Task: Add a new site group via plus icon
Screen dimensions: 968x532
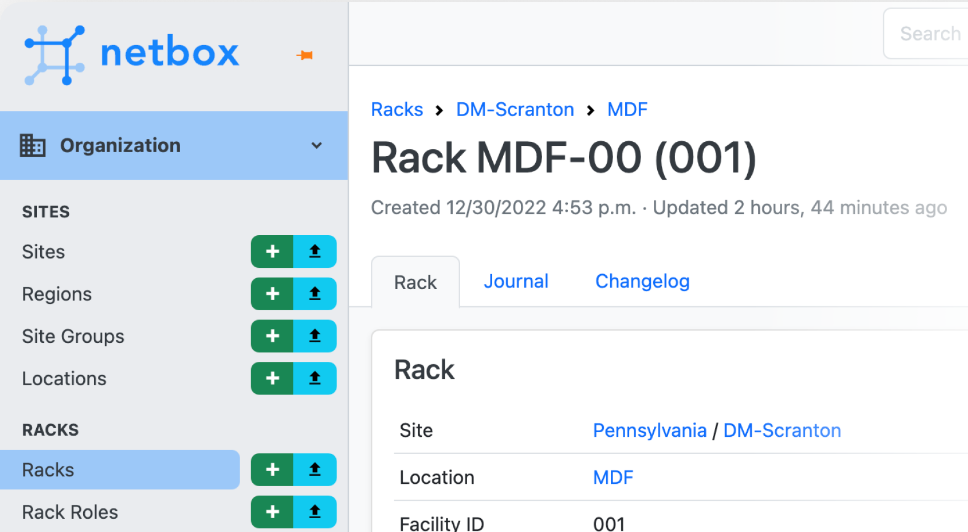Action: point(272,336)
